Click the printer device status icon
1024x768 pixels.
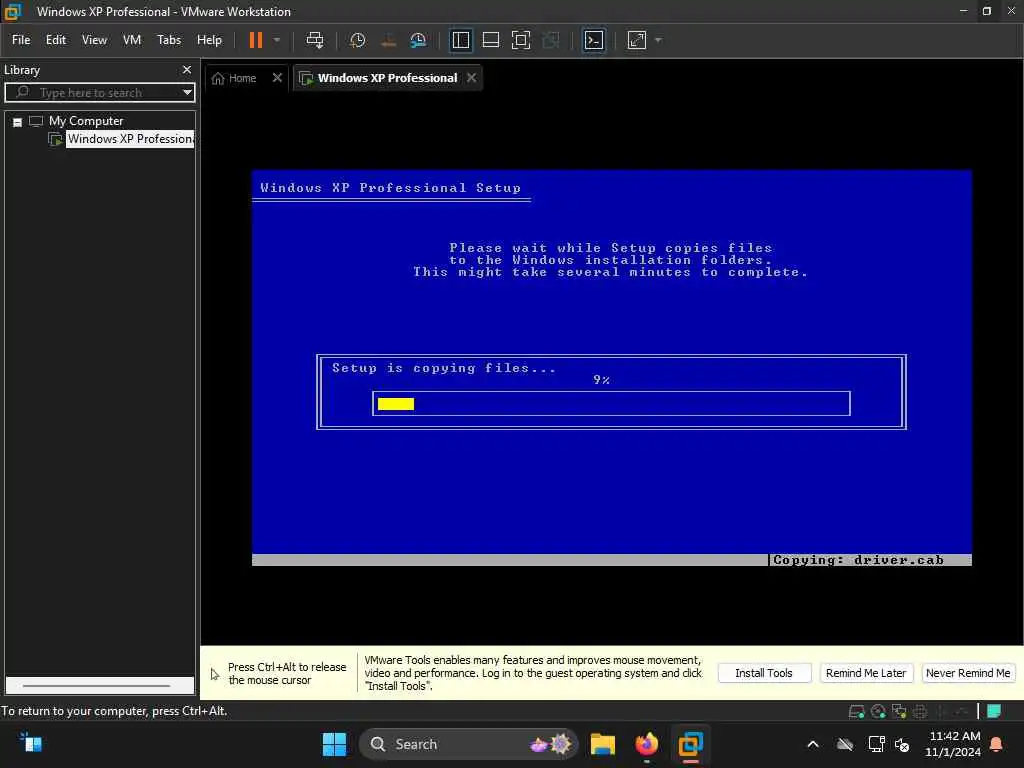point(920,711)
